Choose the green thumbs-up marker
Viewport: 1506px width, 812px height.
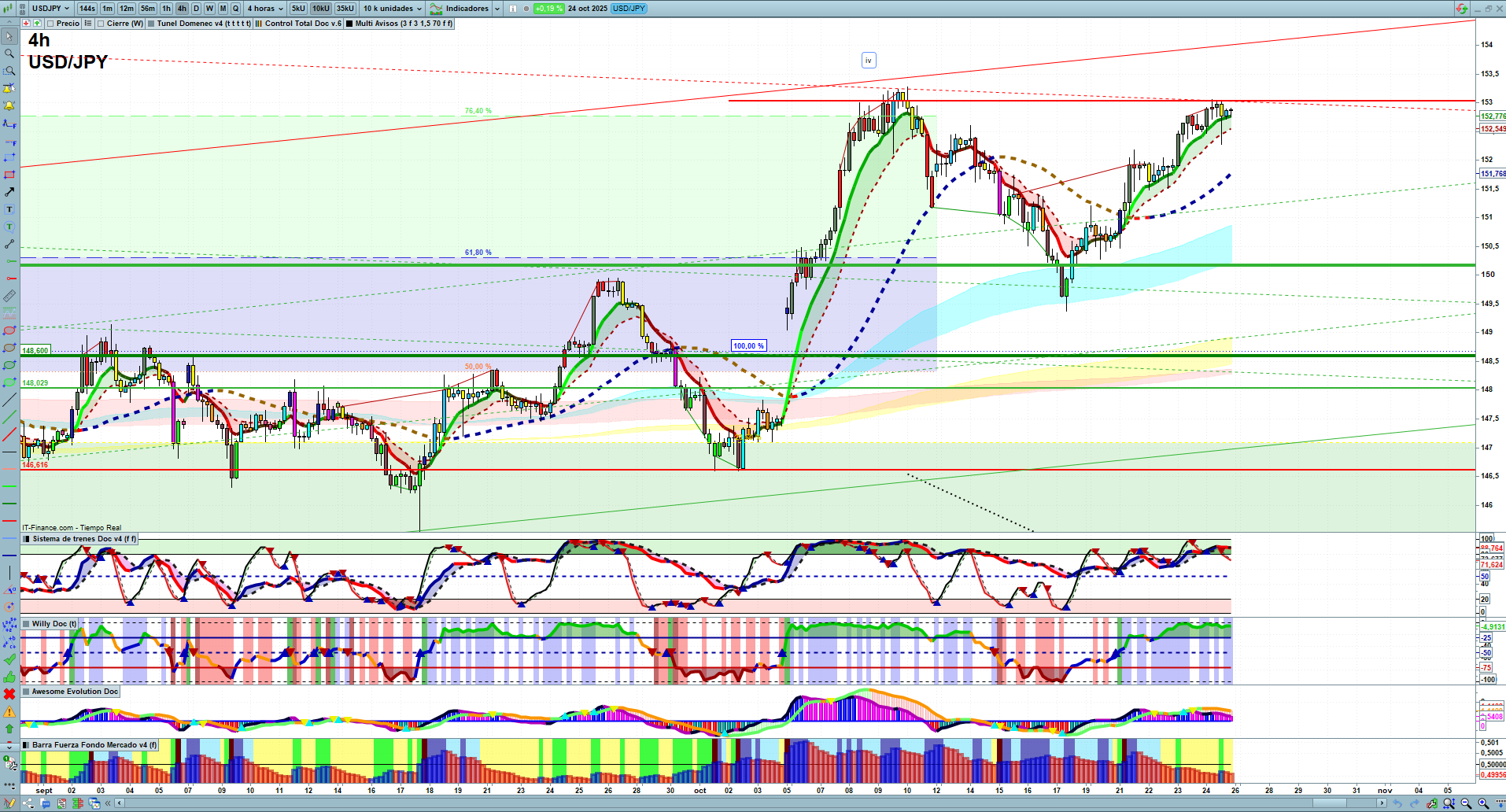pos(9,677)
